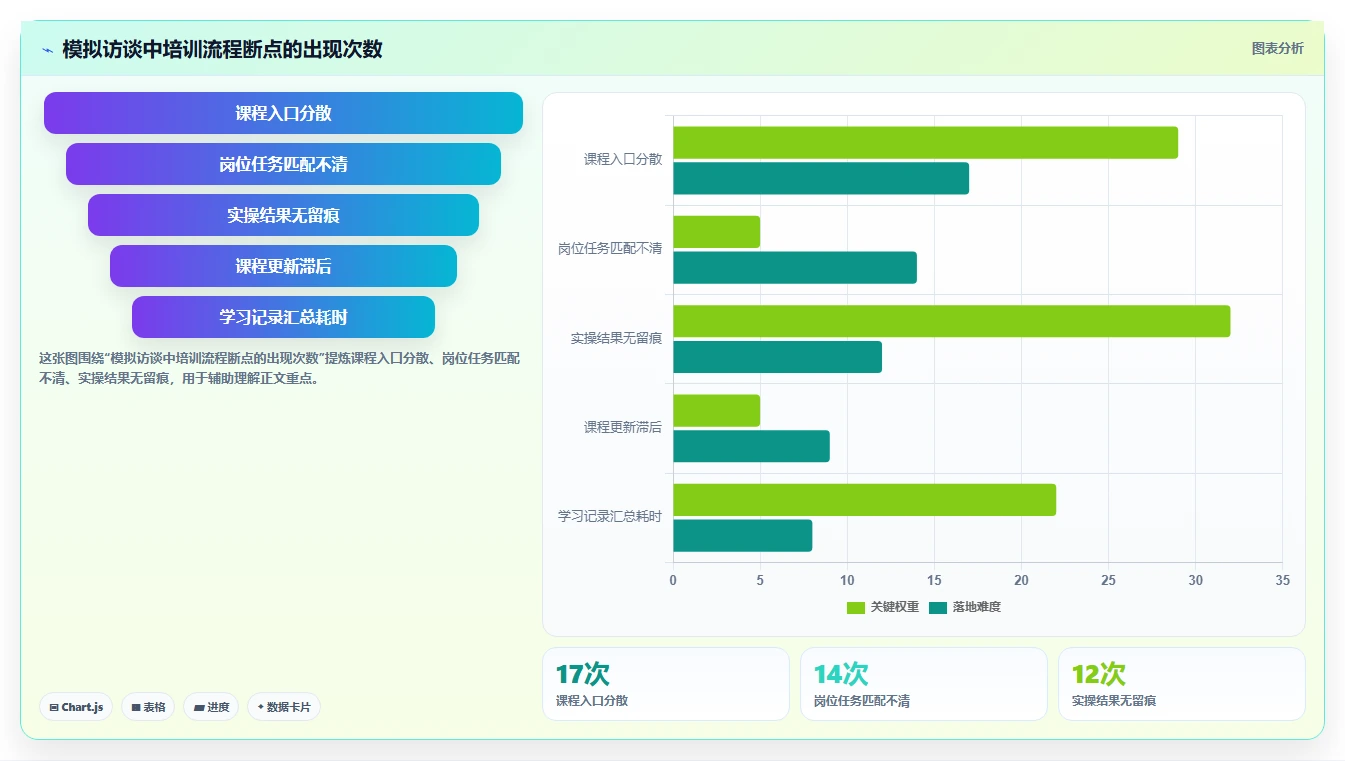Select the 学习记录汇总耗时 funnel step
Screen dimensions: 1345x761
tap(283, 317)
